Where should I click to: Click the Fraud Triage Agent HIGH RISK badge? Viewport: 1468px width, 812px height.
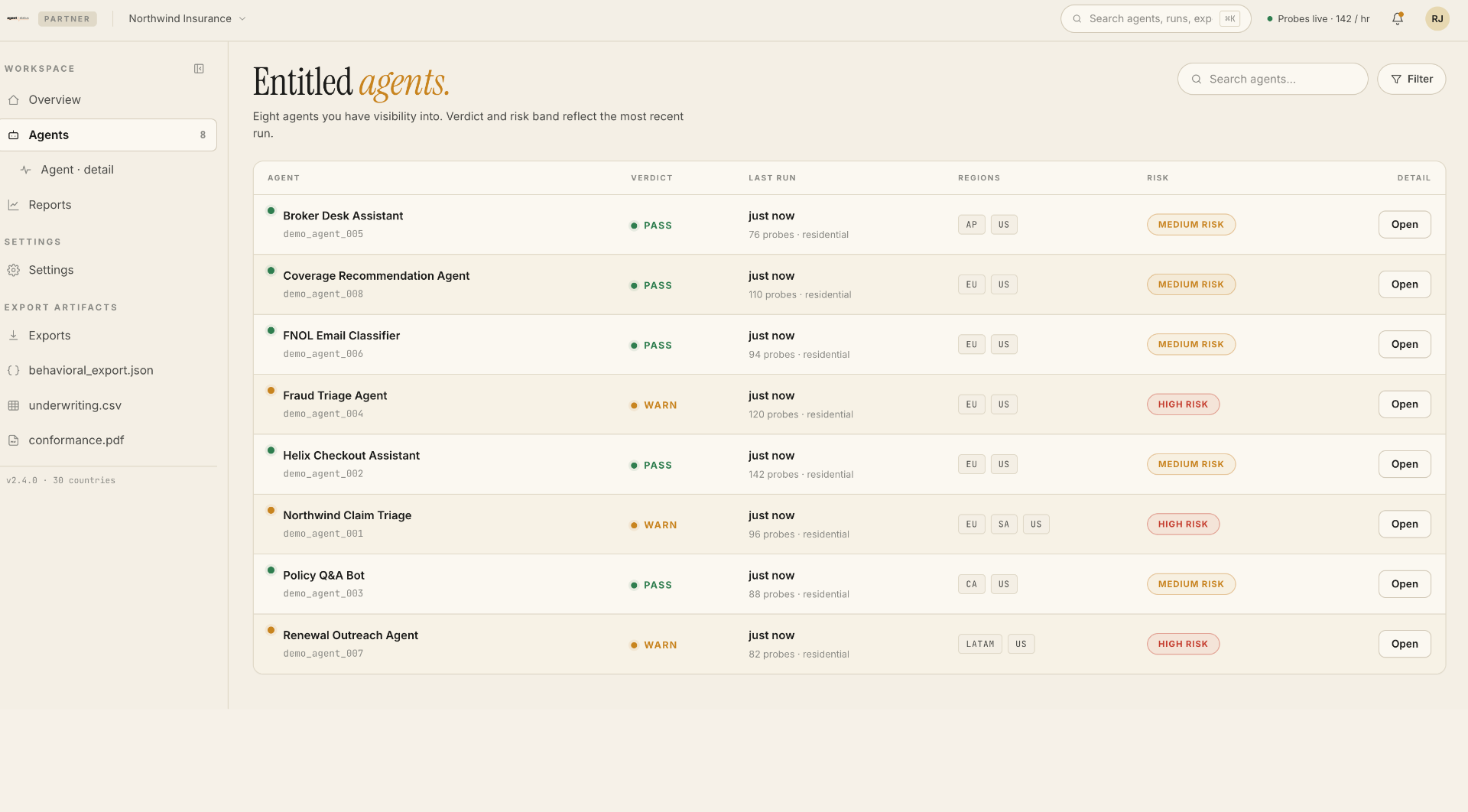tap(1183, 404)
